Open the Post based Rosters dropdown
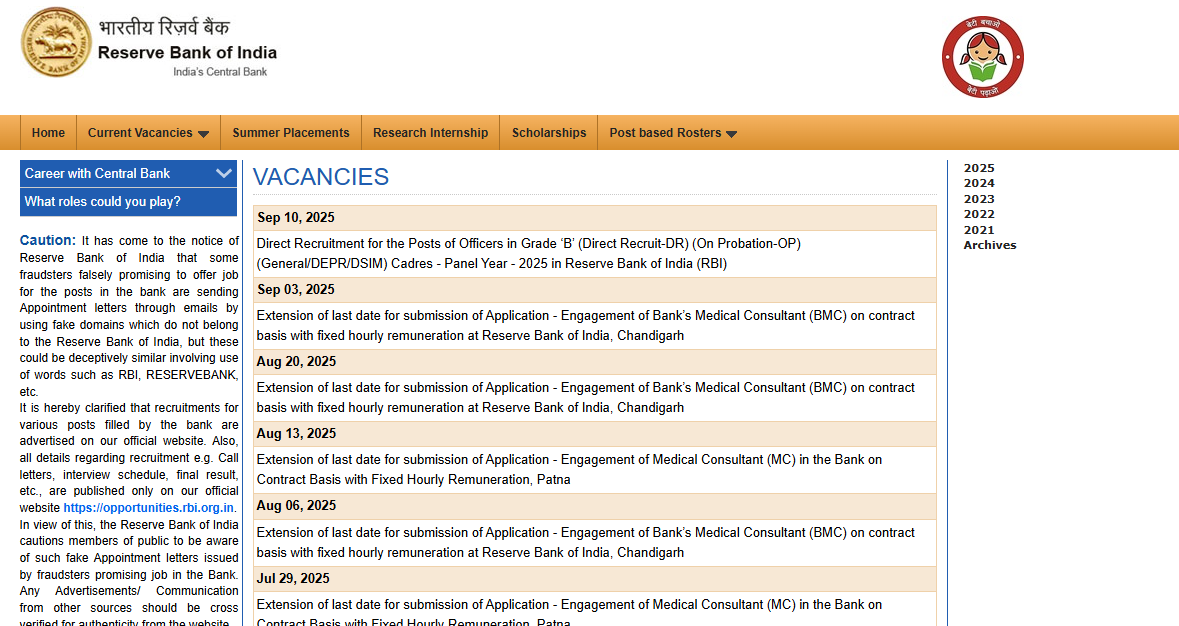The image size is (1179, 626). (672, 132)
